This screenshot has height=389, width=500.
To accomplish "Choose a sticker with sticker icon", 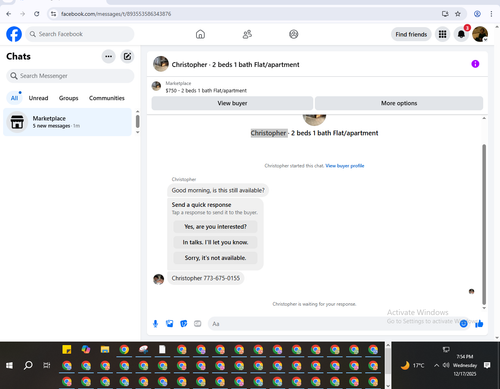I will (x=184, y=324).
